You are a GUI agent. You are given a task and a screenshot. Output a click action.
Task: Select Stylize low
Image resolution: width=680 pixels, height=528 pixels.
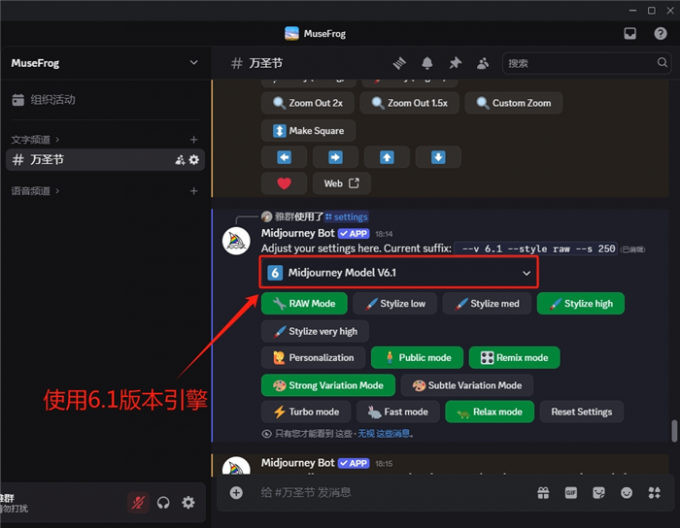395,303
